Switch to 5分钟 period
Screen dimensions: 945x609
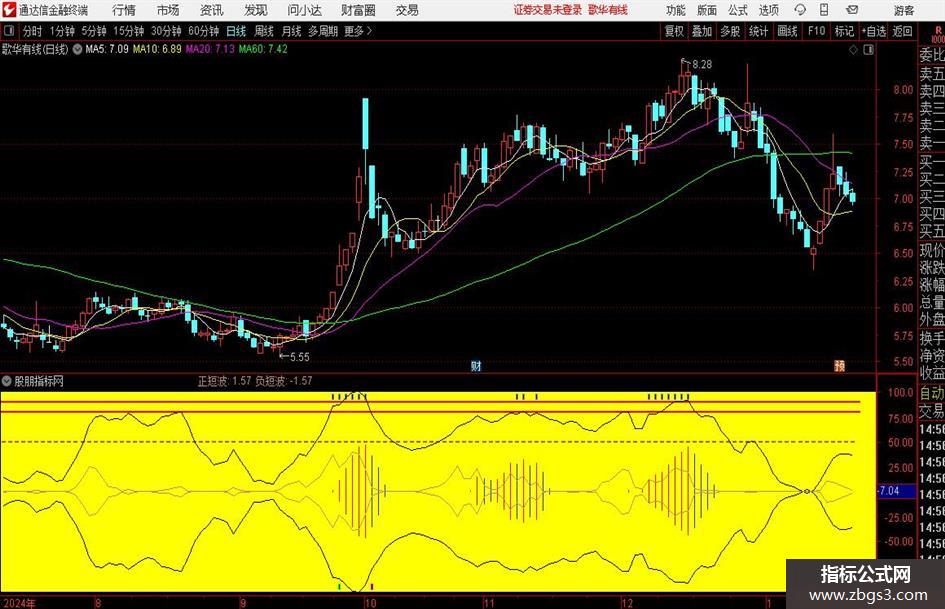pyautogui.click(x=94, y=31)
